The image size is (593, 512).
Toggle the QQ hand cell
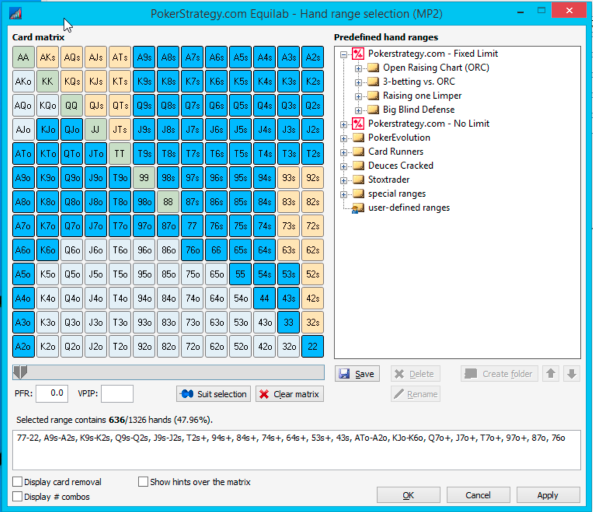[x=71, y=106]
